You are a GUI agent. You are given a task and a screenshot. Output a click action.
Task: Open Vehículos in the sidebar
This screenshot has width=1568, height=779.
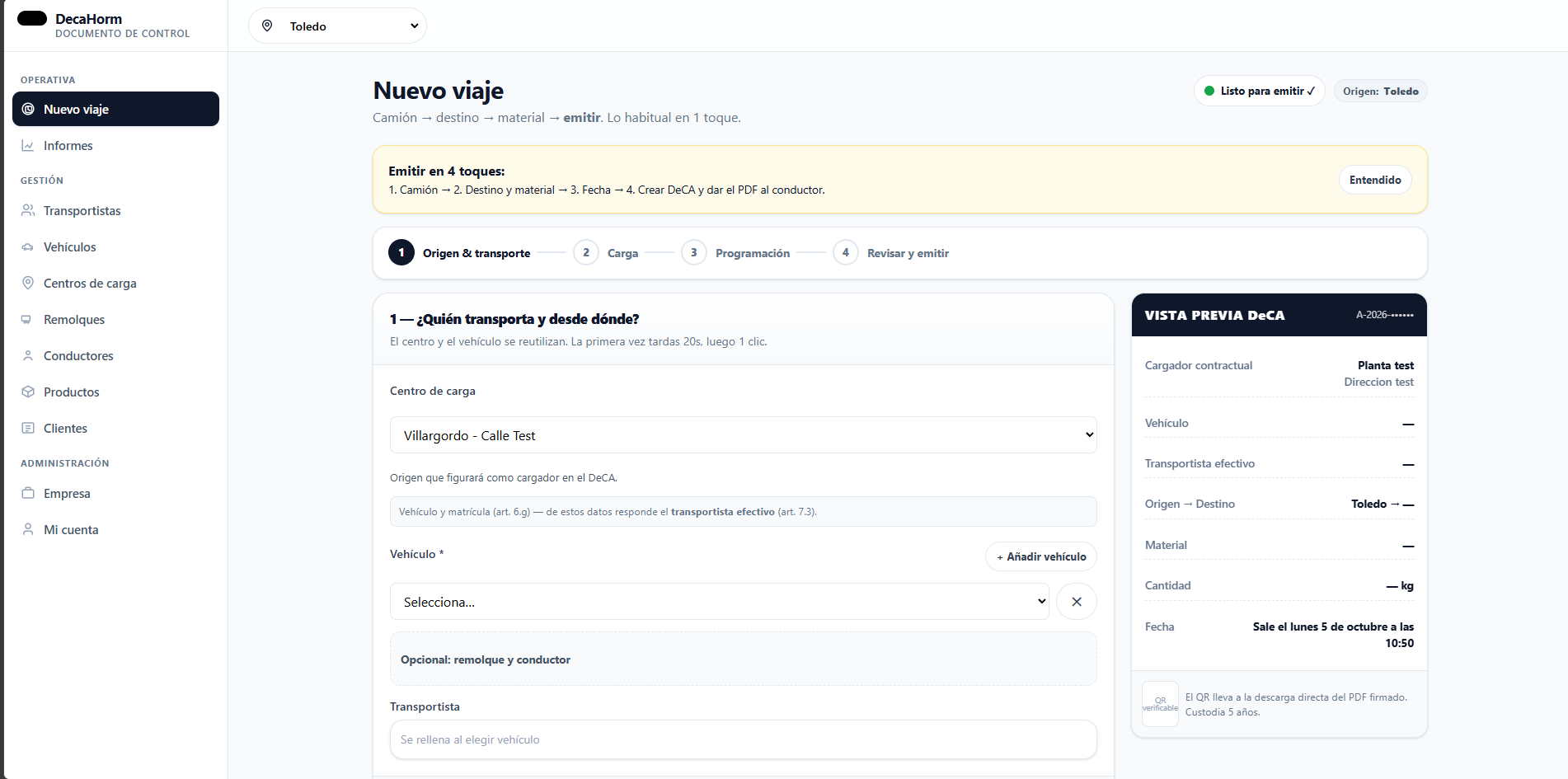click(x=115, y=246)
